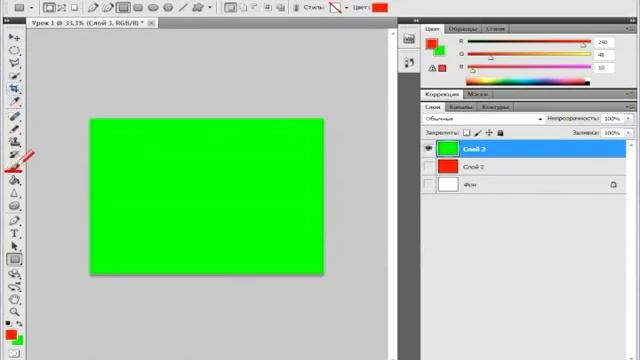Choose Rounded Rectangle in options bar
The height and width of the screenshot is (360, 640).
tap(138, 7)
